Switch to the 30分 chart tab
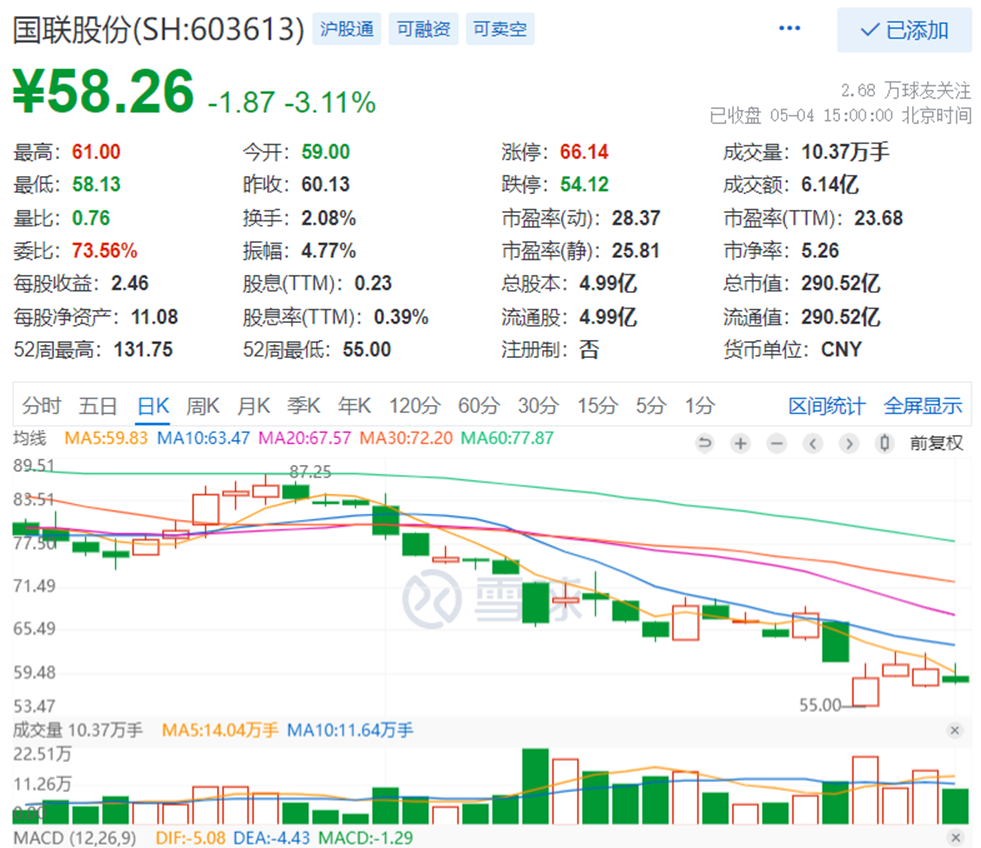This screenshot has width=981, height=848. click(x=538, y=406)
